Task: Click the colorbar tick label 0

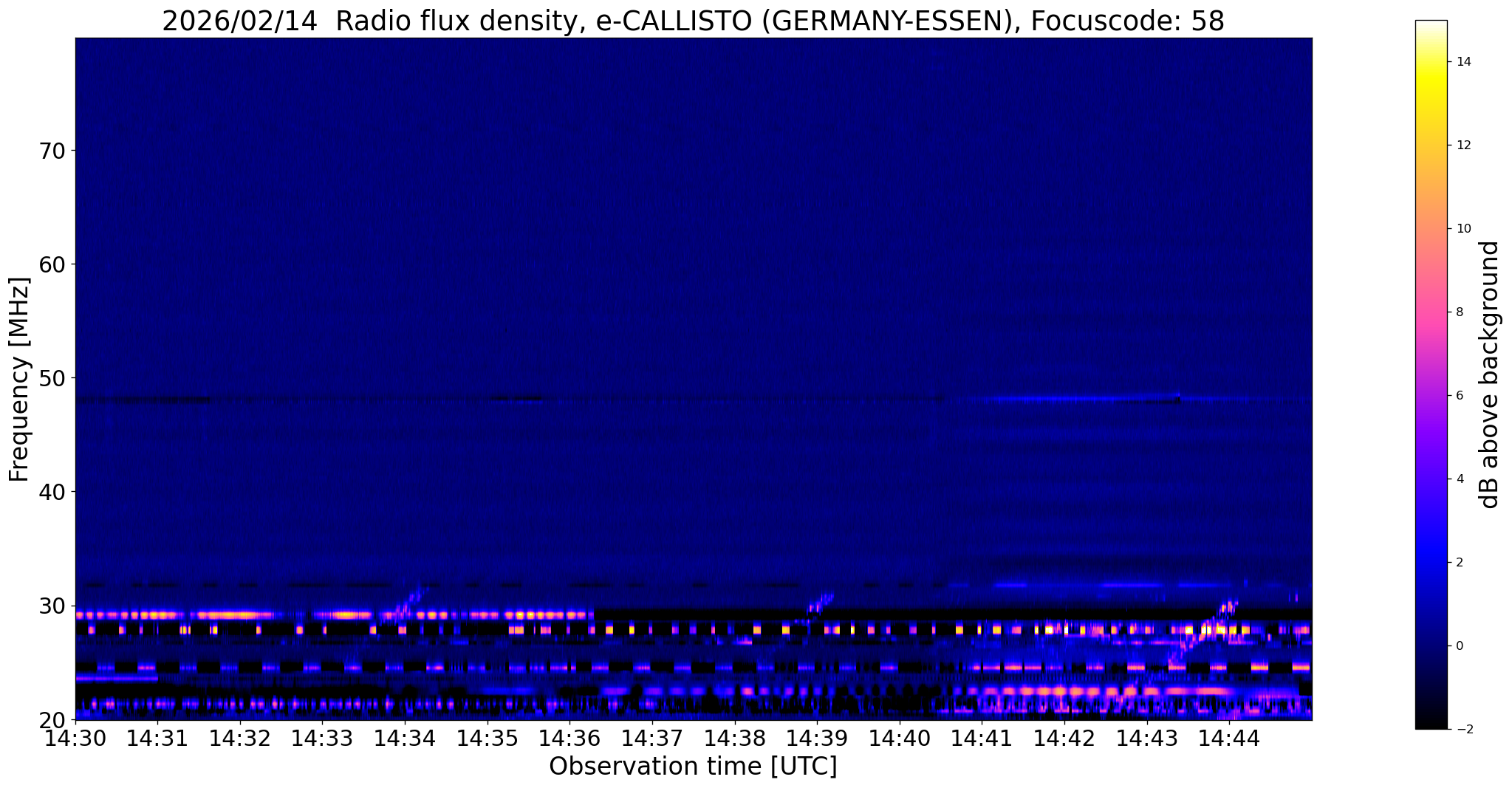Action: (1459, 646)
